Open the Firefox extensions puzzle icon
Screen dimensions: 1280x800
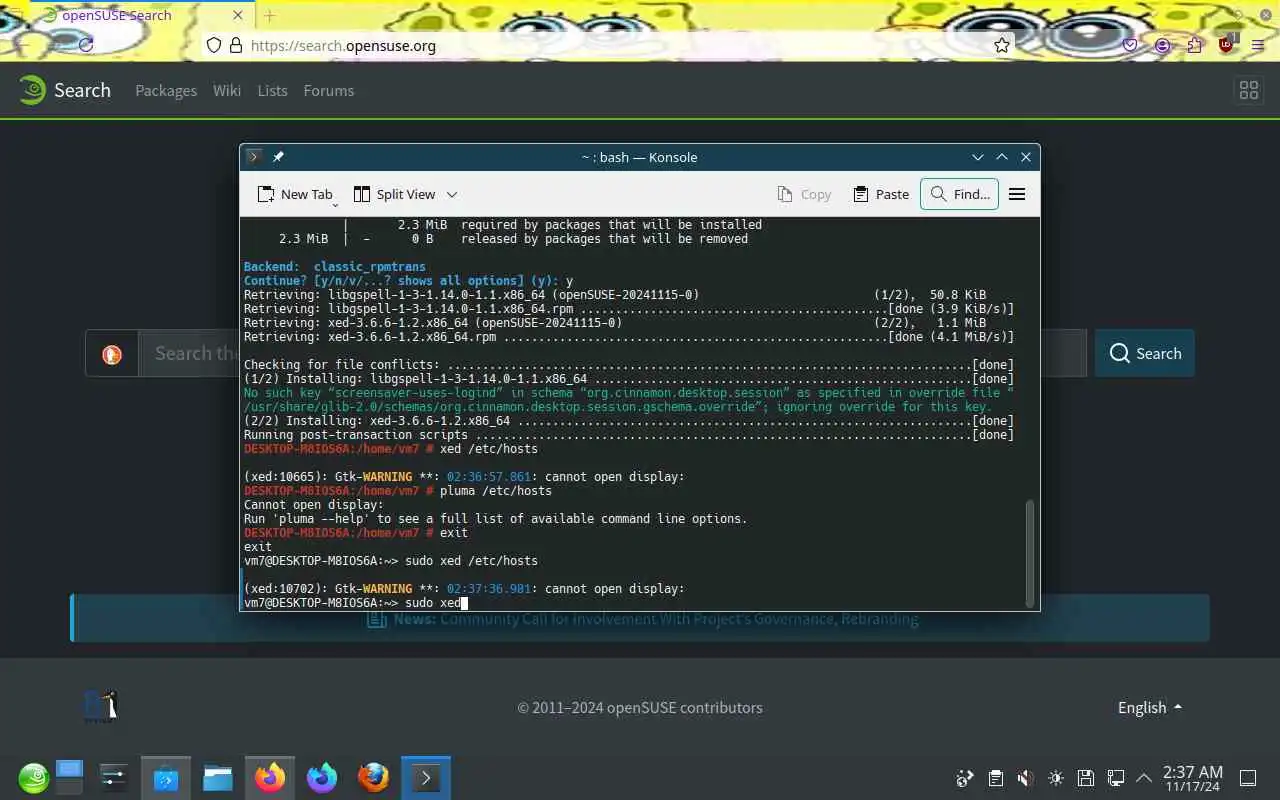point(1194,45)
